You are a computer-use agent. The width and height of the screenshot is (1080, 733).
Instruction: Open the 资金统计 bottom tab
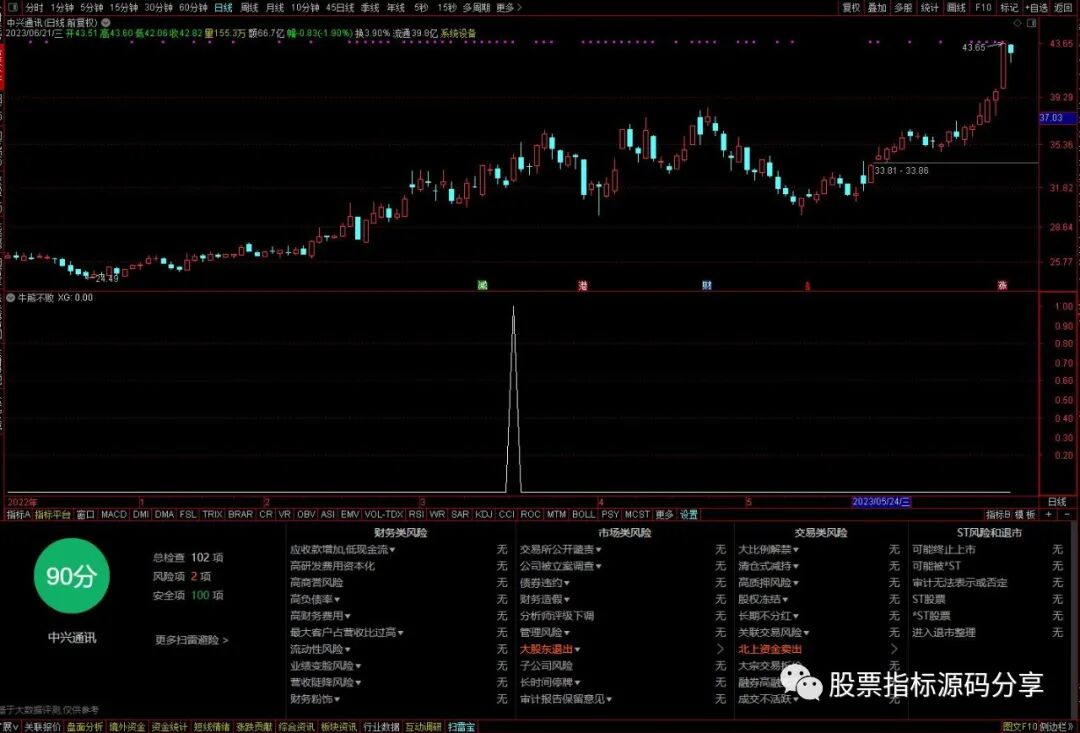click(x=169, y=727)
